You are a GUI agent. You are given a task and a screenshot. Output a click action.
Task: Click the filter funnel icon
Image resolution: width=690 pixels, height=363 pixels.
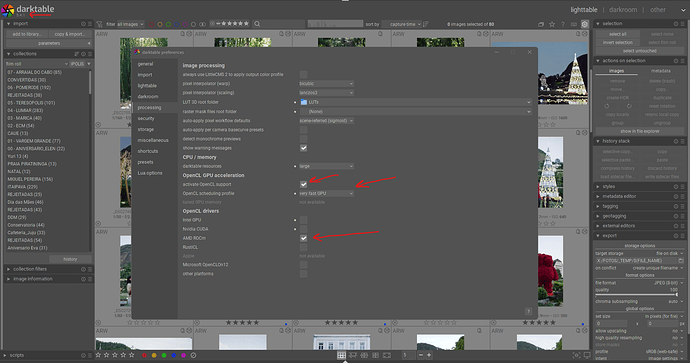(x=99, y=24)
